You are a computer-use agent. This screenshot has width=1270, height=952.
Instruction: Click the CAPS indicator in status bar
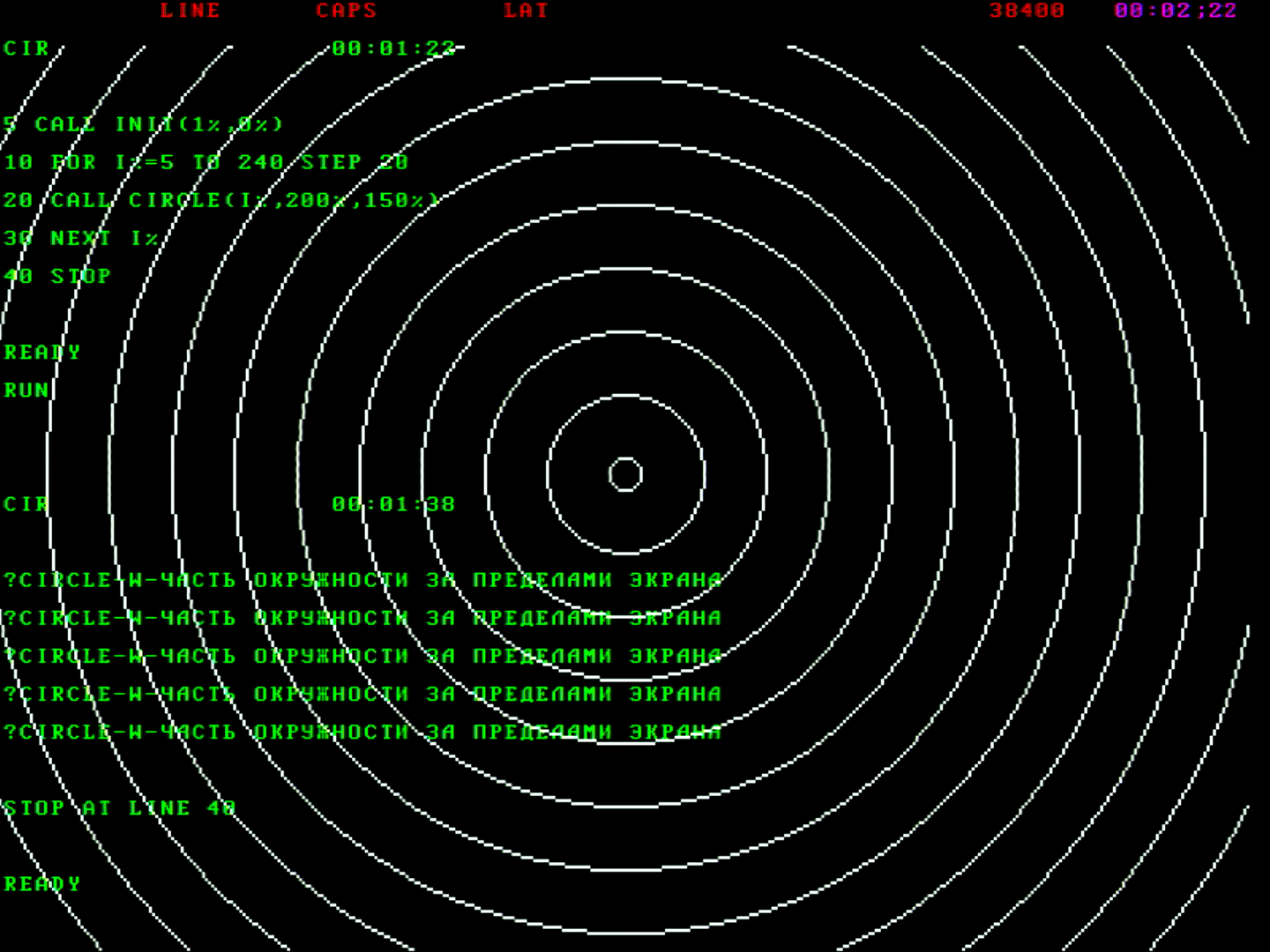347,11
